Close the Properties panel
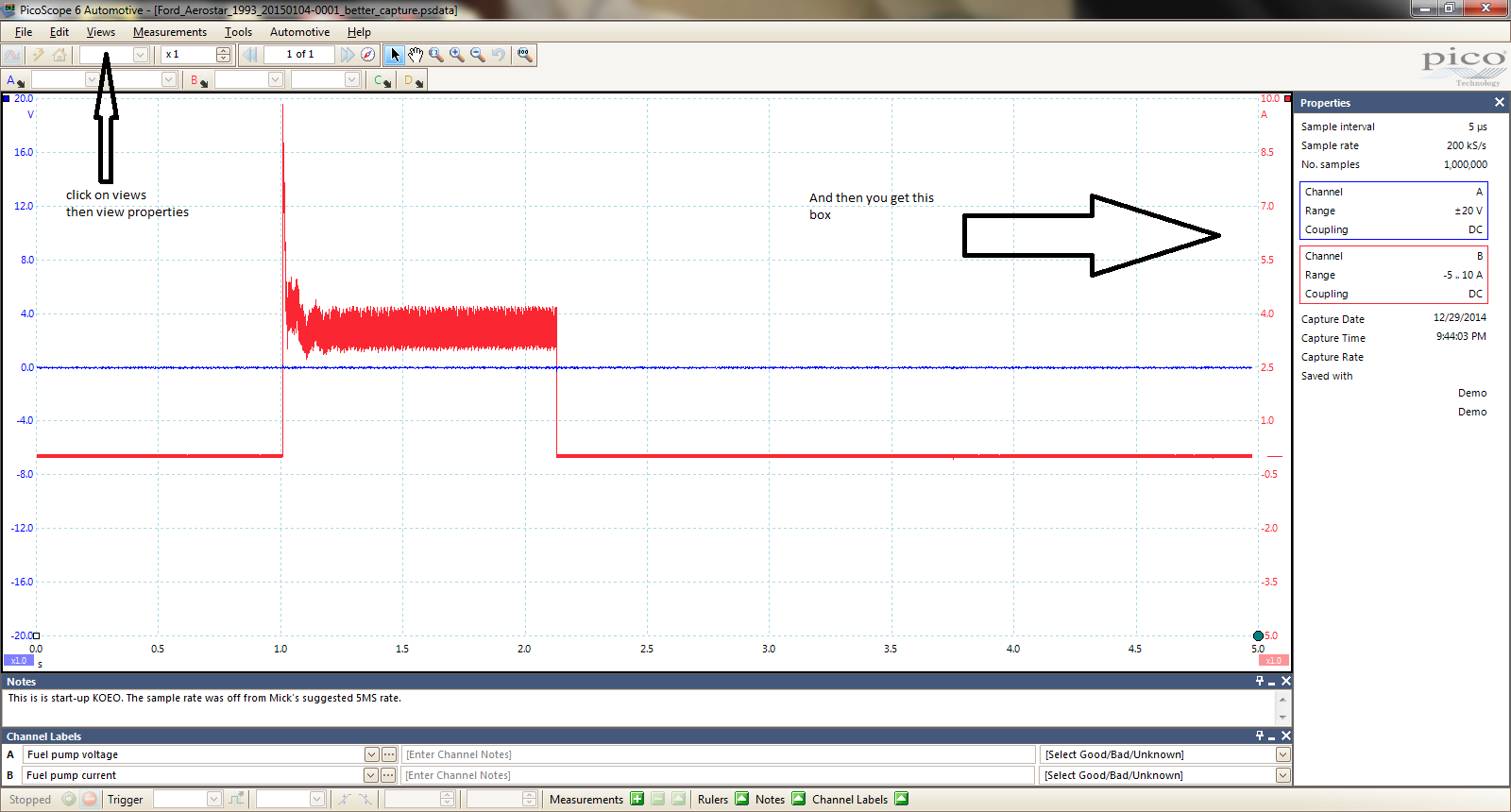The height and width of the screenshot is (812, 1511). [1499, 102]
